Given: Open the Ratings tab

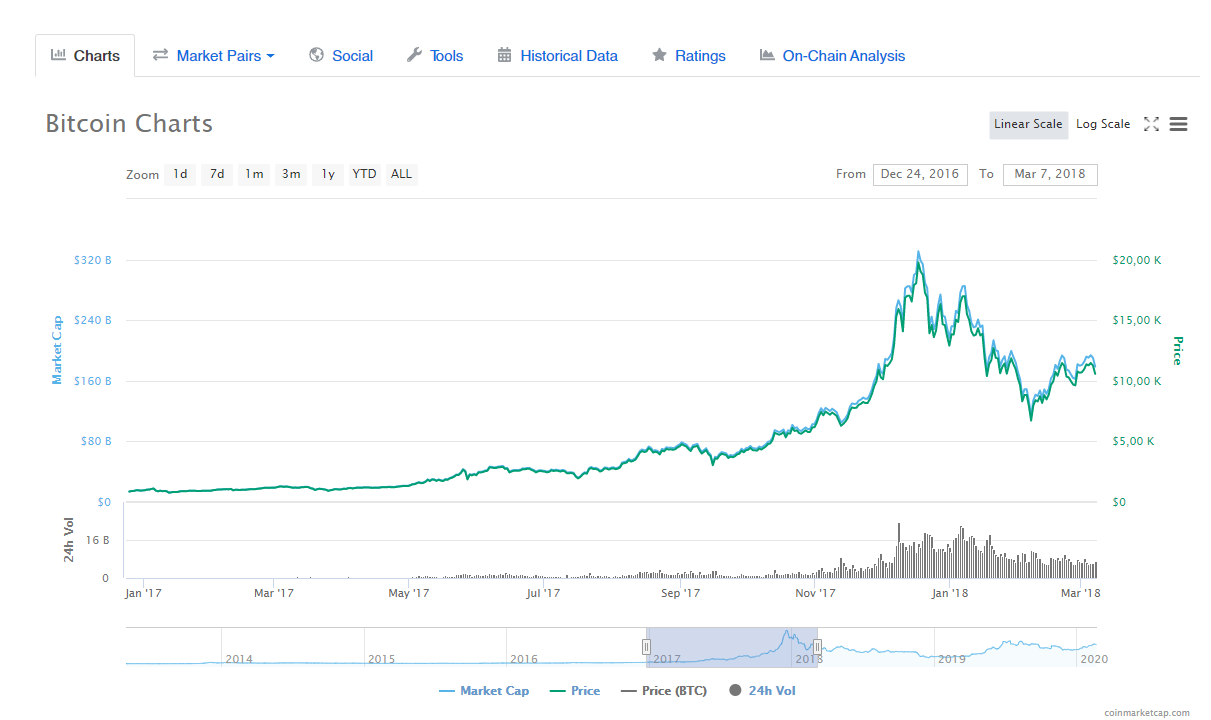Looking at the screenshot, I should [x=689, y=56].
